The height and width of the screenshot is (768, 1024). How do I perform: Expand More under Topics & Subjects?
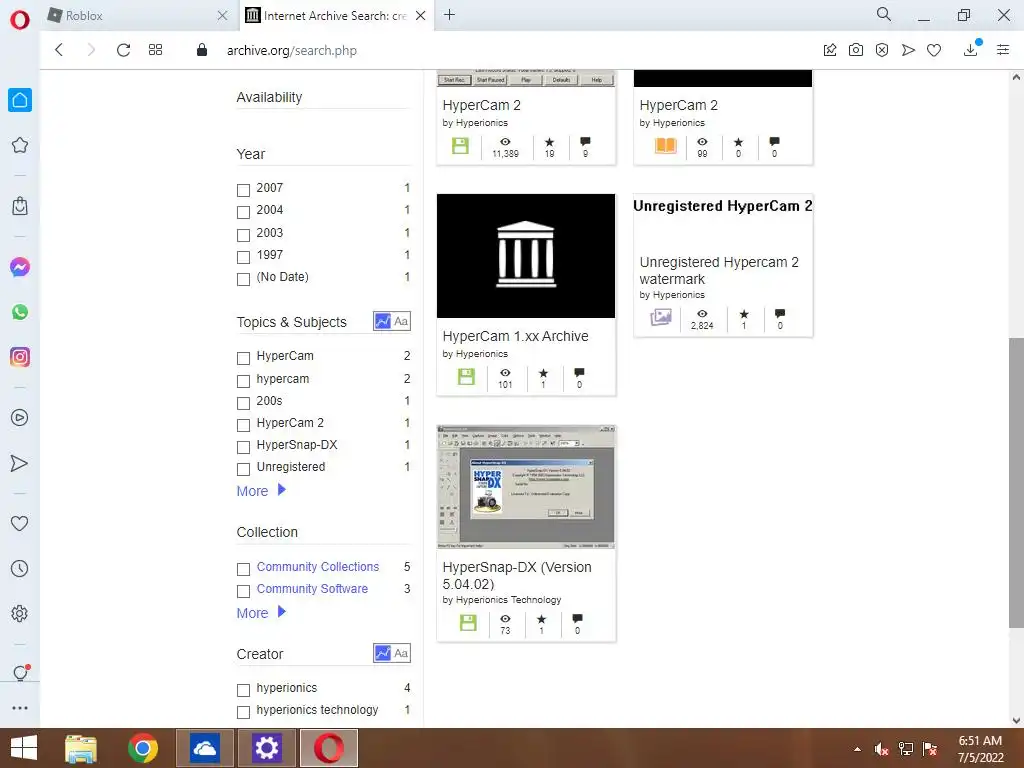pos(261,491)
